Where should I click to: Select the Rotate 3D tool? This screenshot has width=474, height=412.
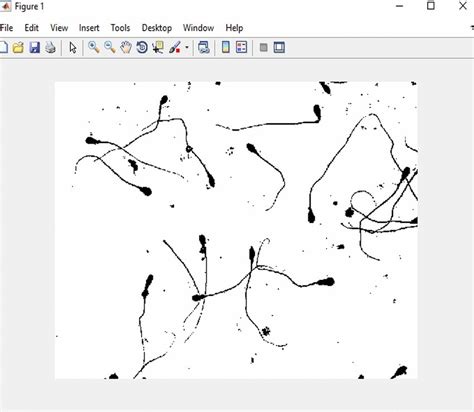click(142, 47)
